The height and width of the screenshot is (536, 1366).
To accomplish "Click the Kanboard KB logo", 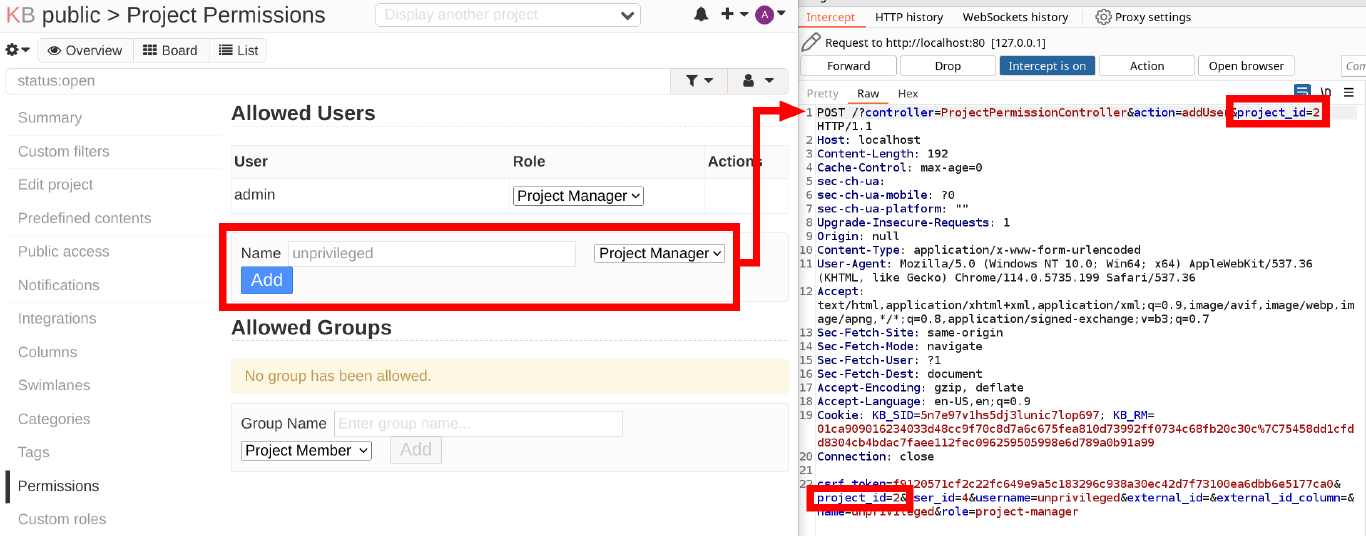I will click(20, 15).
